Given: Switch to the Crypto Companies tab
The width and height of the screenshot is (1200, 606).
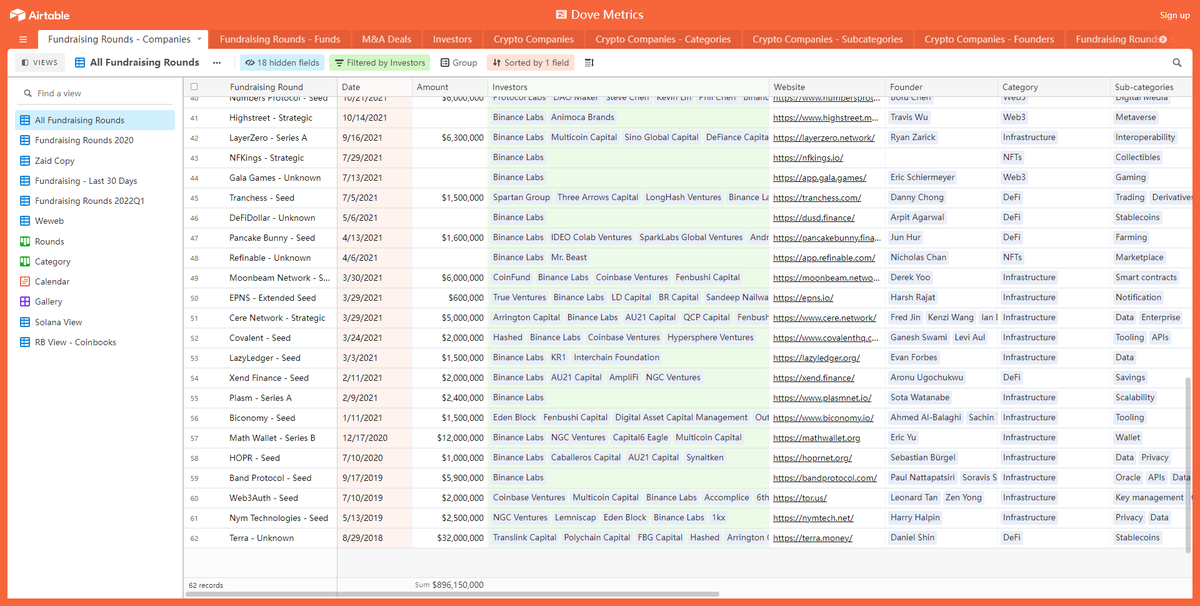Looking at the screenshot, I should coord(534,39).
